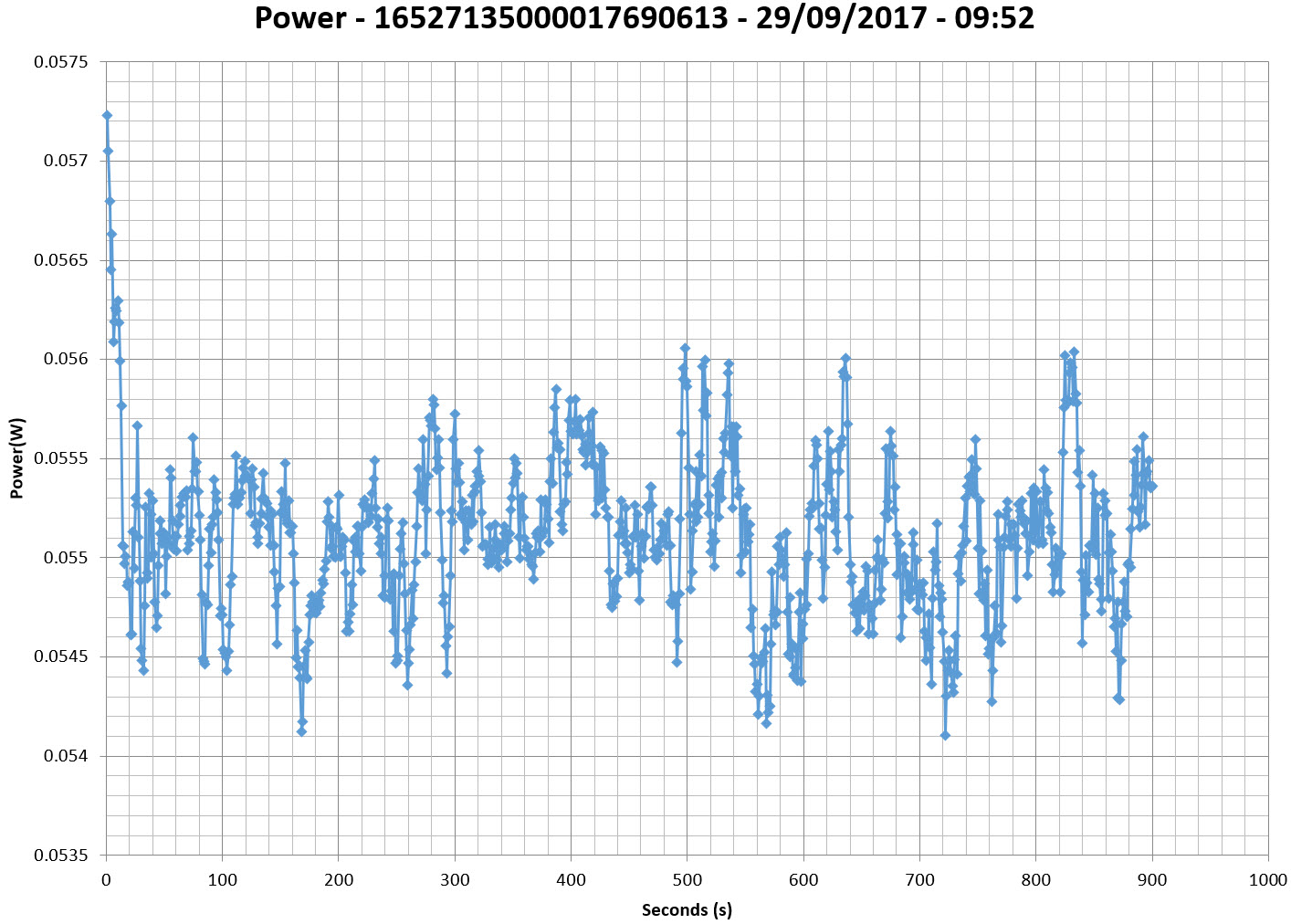
Task: Select the 0.0555 vertical axis tick label
Action: tap(61, 458)
